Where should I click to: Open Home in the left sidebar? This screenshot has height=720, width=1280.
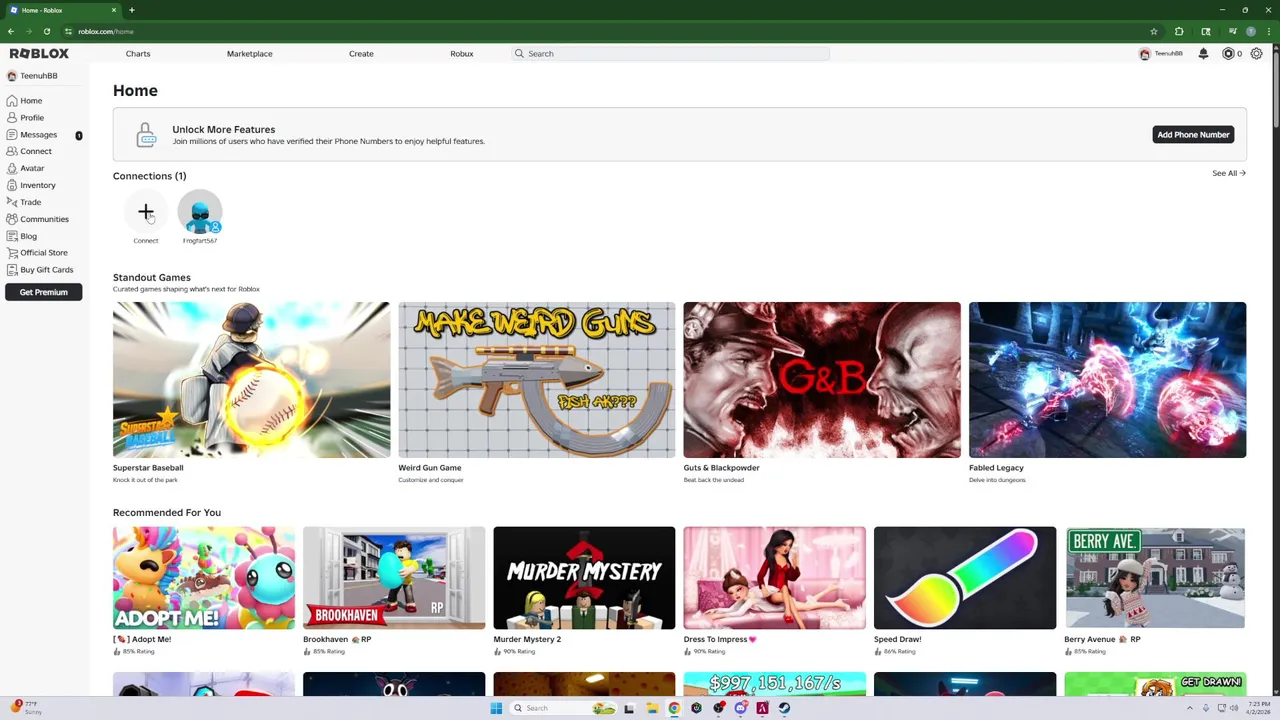(24, 101)
